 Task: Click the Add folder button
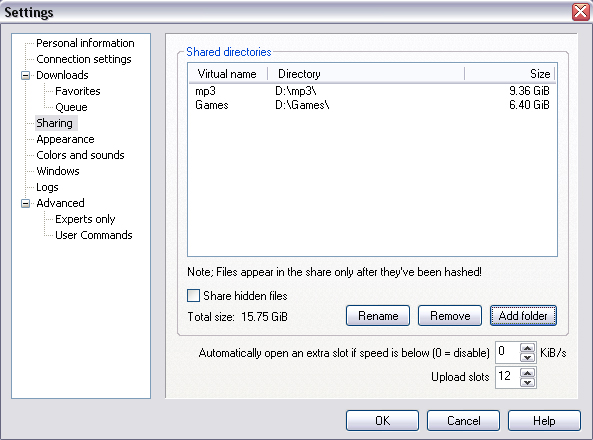[x=523, y=316]
